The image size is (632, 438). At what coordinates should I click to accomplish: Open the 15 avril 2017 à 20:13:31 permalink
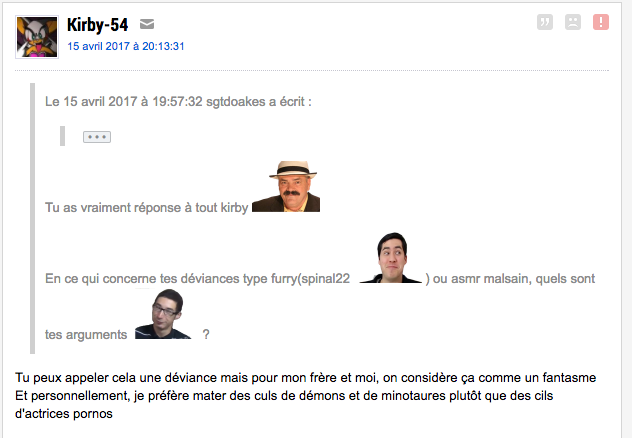(126, 46)
